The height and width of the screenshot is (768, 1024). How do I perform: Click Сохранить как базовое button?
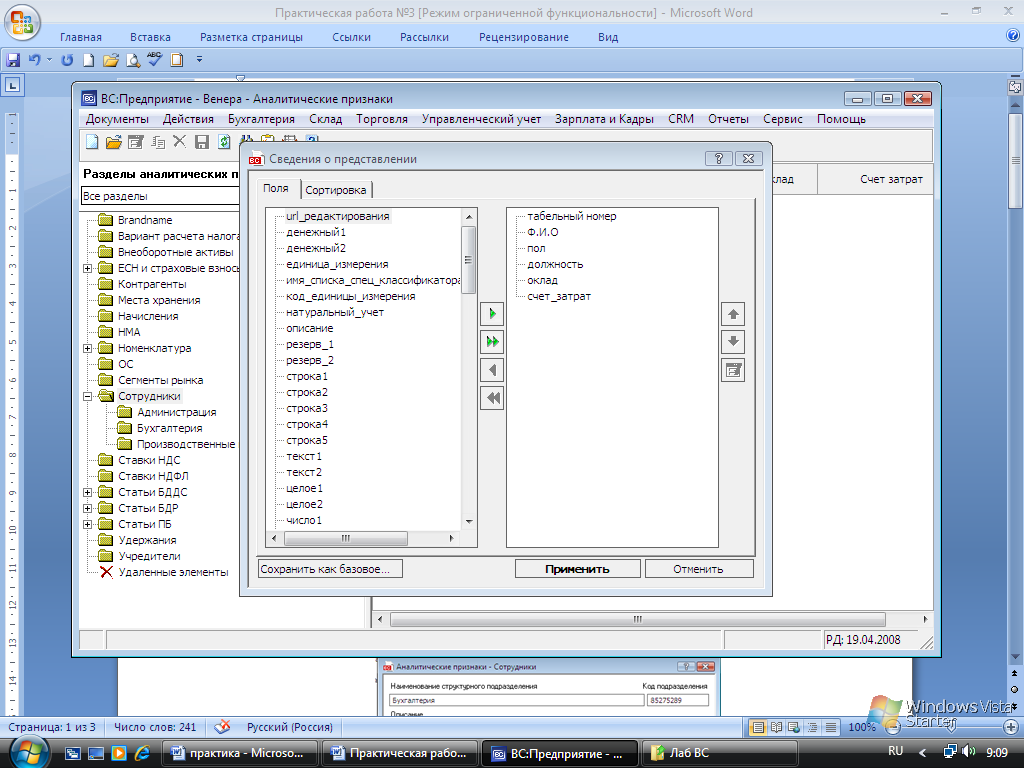click(x=330, y=569)
